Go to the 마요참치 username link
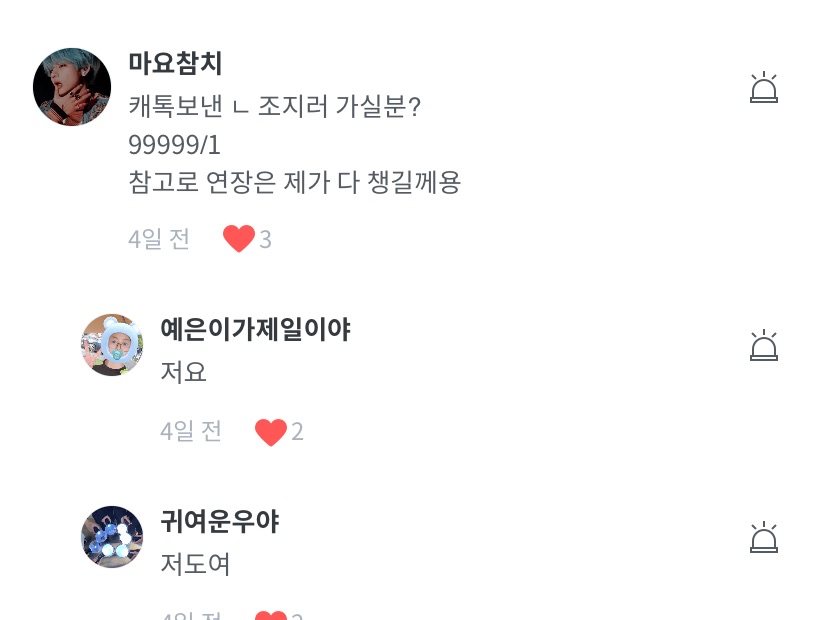828x620 pixels. [175, 64]
